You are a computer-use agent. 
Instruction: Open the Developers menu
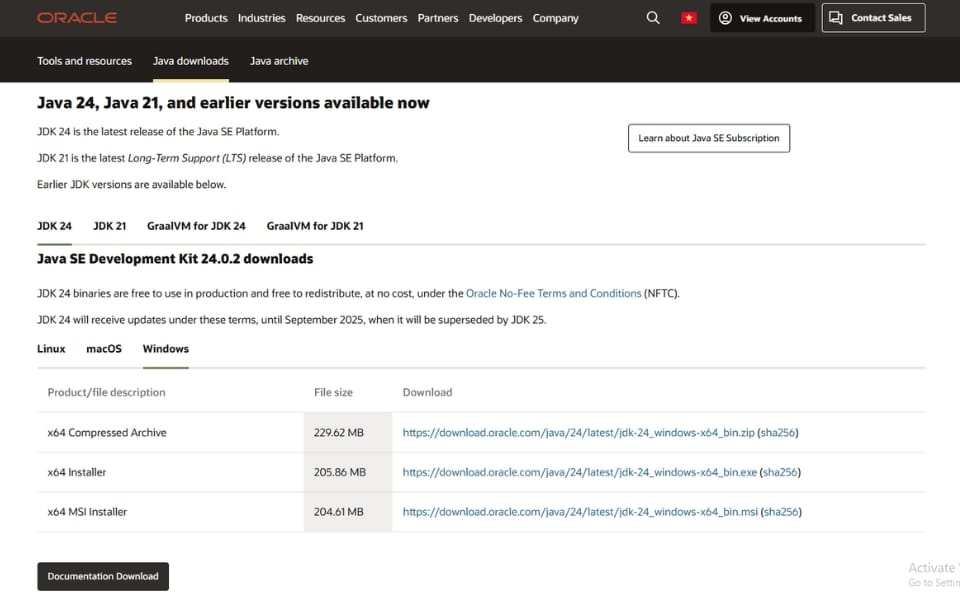pos(495,18)
